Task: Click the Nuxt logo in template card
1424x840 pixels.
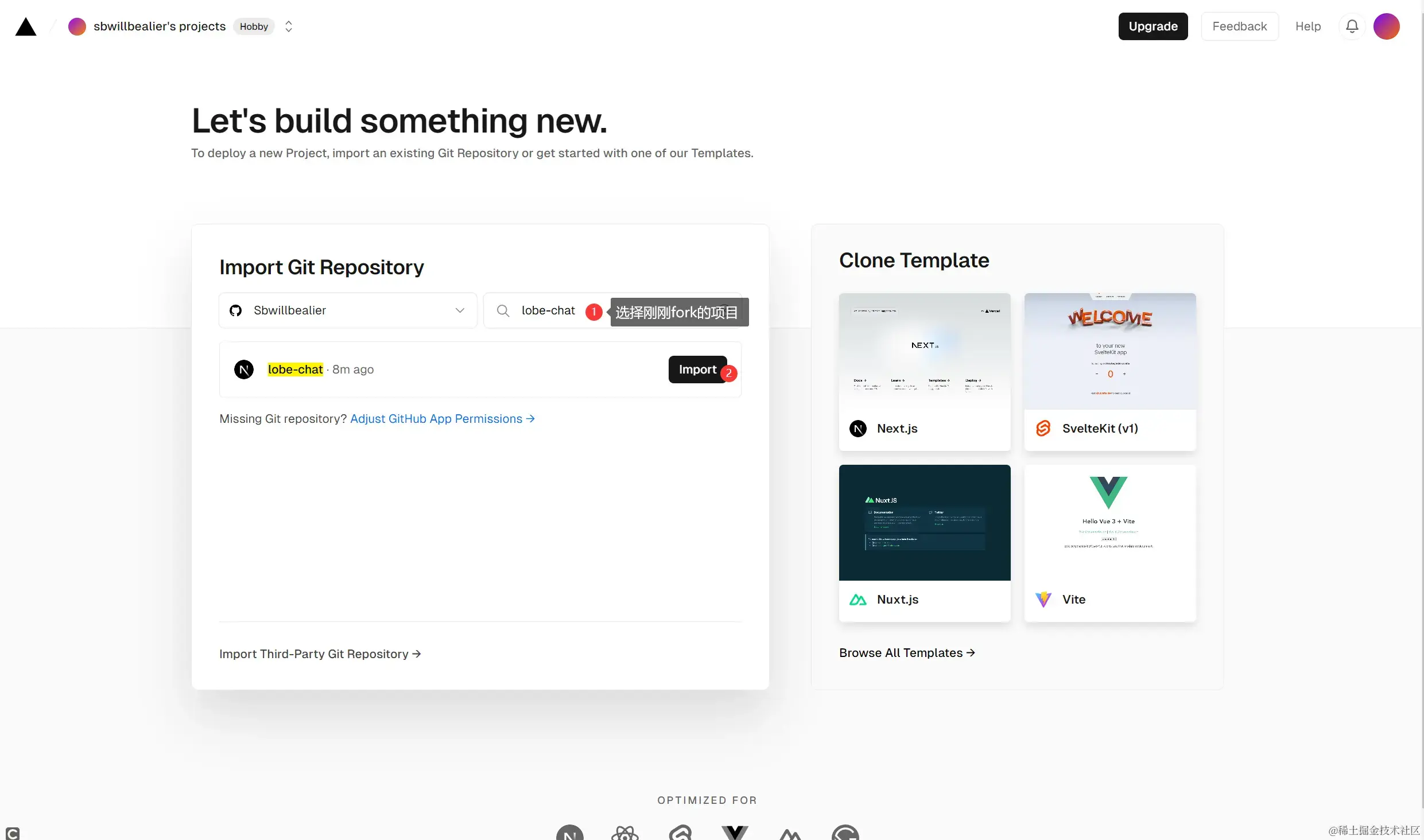Action: [858, 600]
